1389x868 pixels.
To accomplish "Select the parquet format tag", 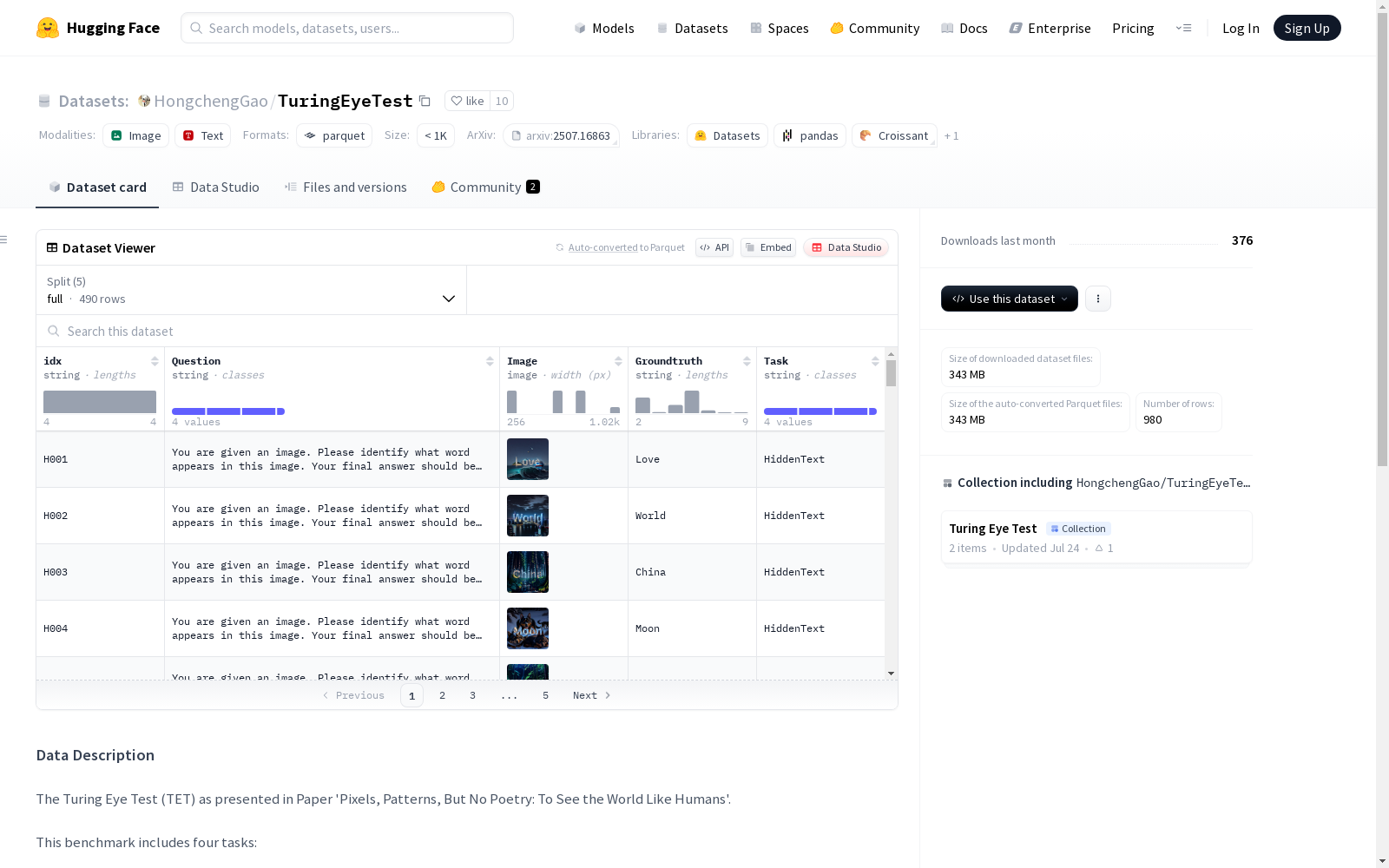I will click(334, 135).
